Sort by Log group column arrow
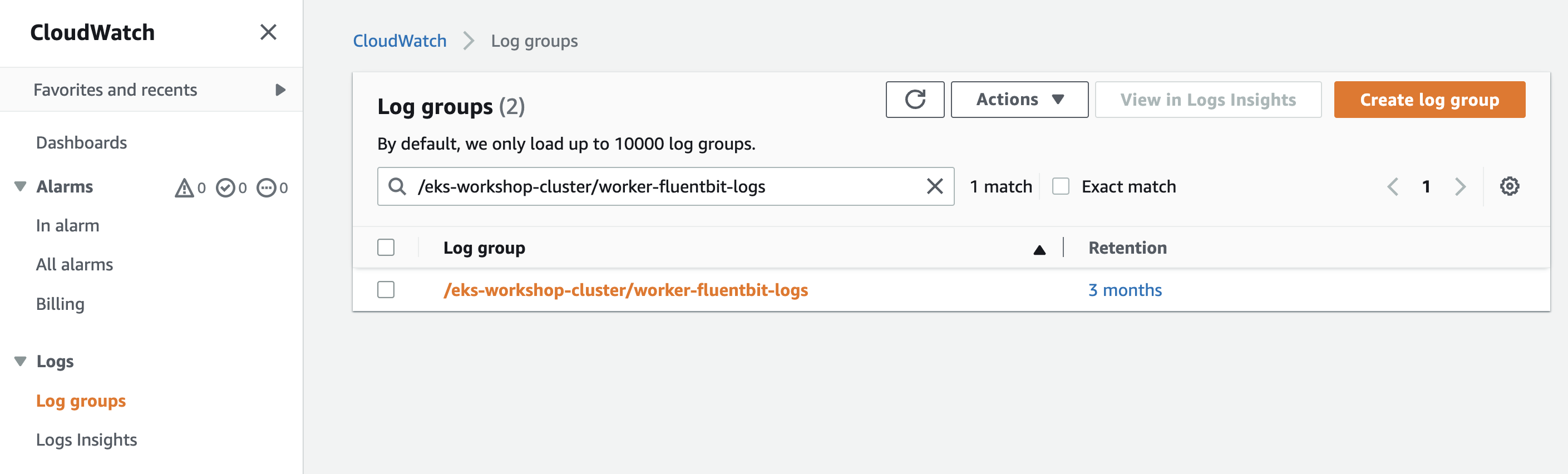Image resolution: width=1568 pixels, height=474 pixels. click(1039, 249)
